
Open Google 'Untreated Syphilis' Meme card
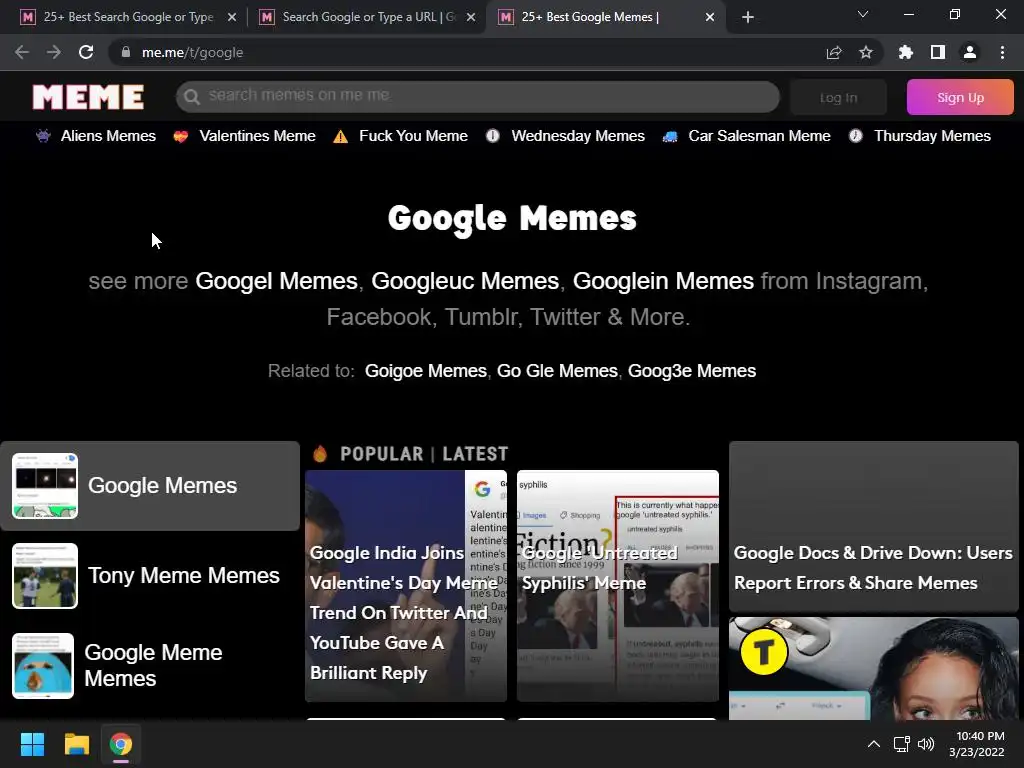point(618,586)
